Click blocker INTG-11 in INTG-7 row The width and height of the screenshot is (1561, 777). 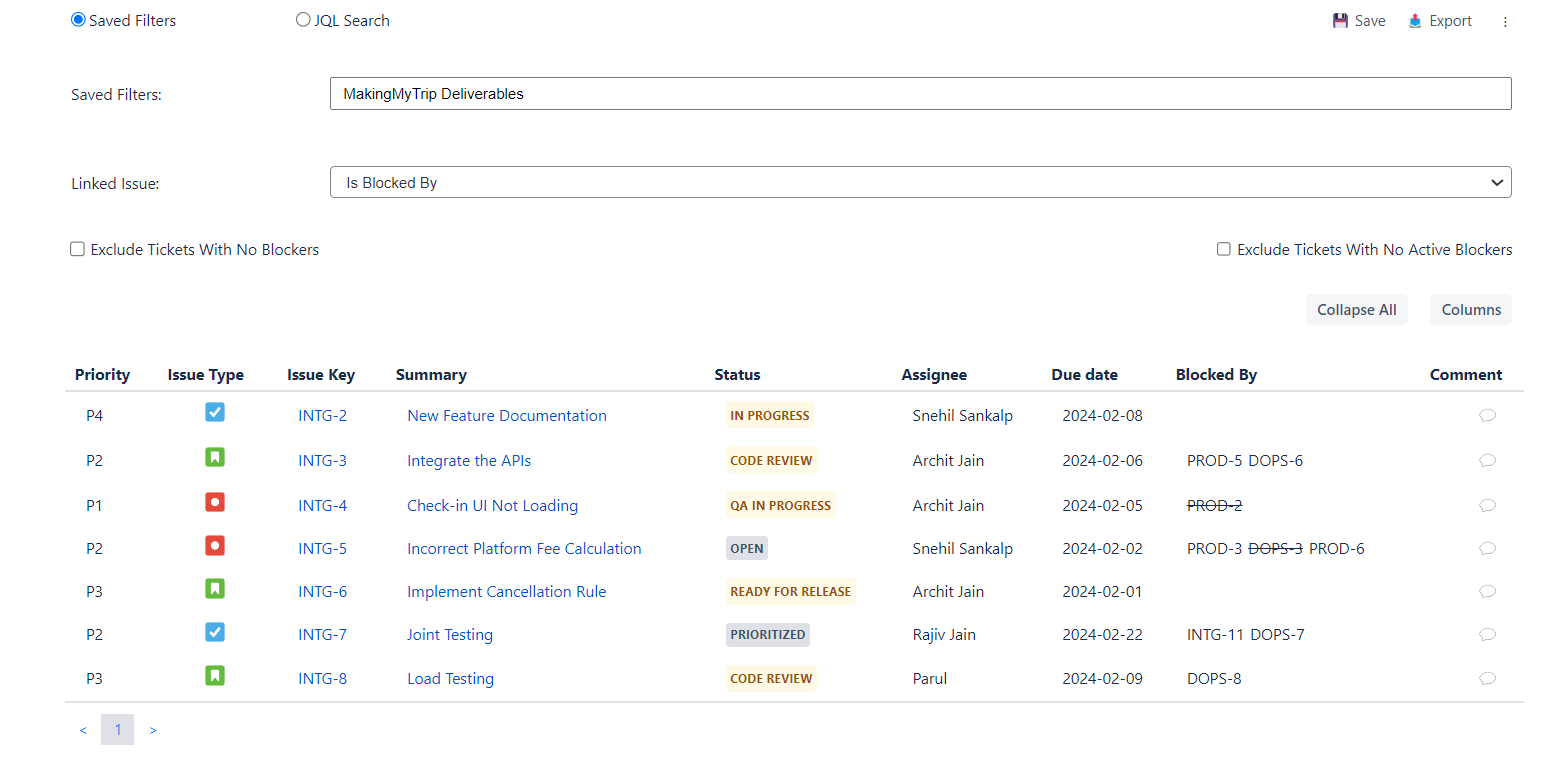[1215, 635]
